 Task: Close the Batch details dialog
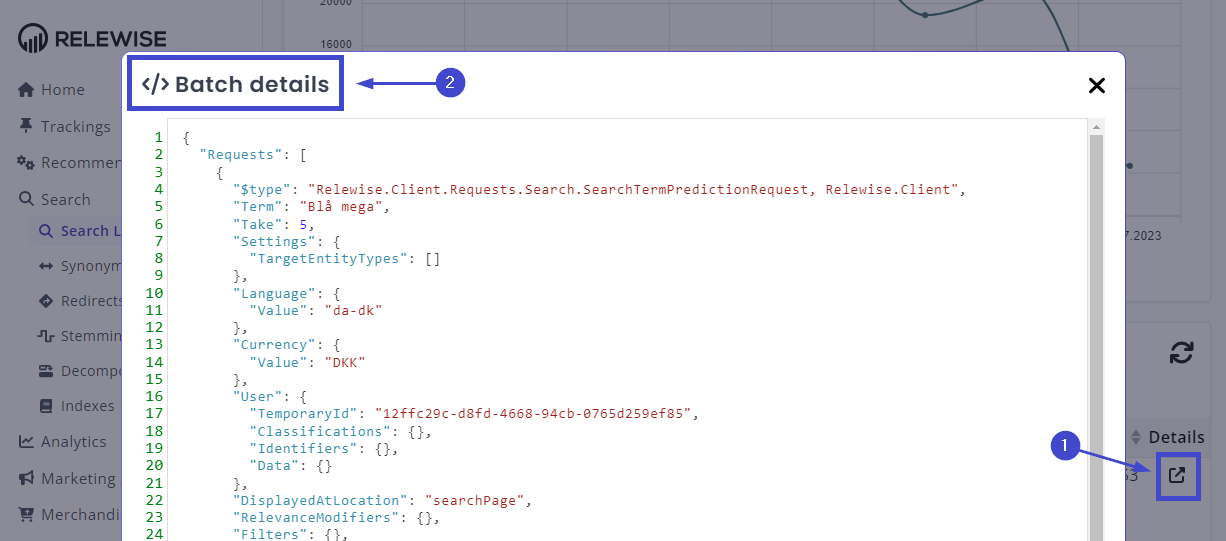[1096, 86]
